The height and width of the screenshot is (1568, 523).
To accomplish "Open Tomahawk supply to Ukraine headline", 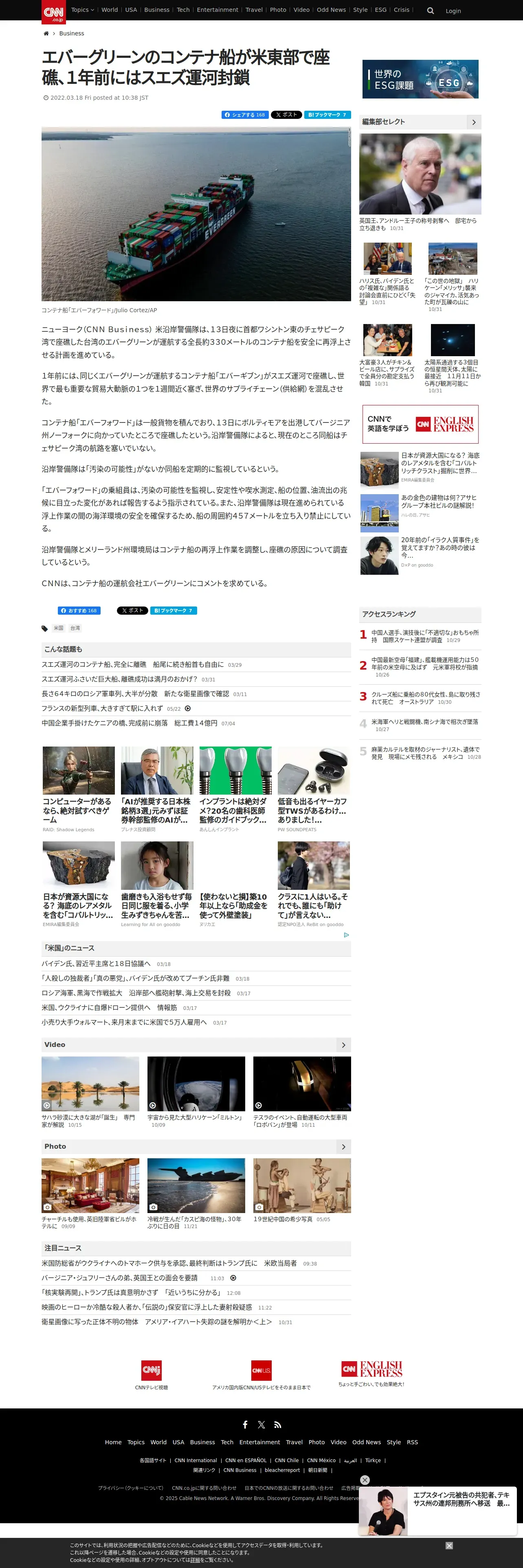I will point(169,1264).
